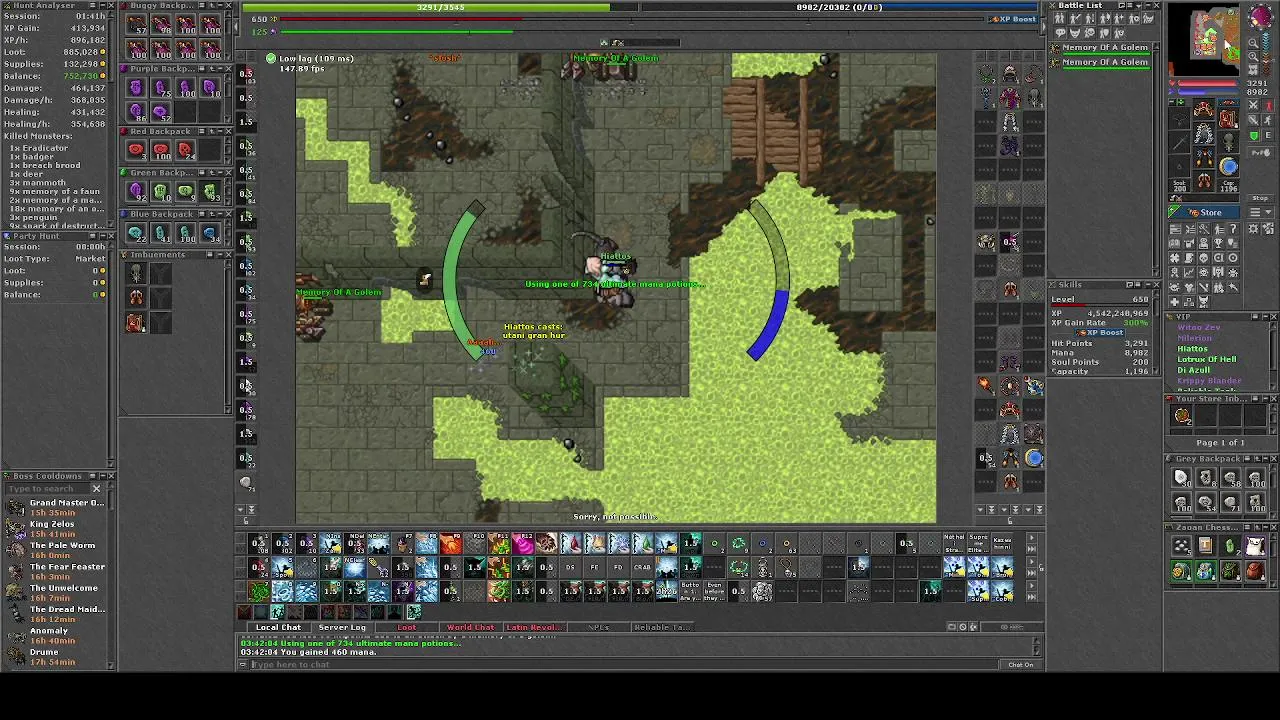Click the Stop button
This screenshot has height=720, width=1280.
point(1260,198)
